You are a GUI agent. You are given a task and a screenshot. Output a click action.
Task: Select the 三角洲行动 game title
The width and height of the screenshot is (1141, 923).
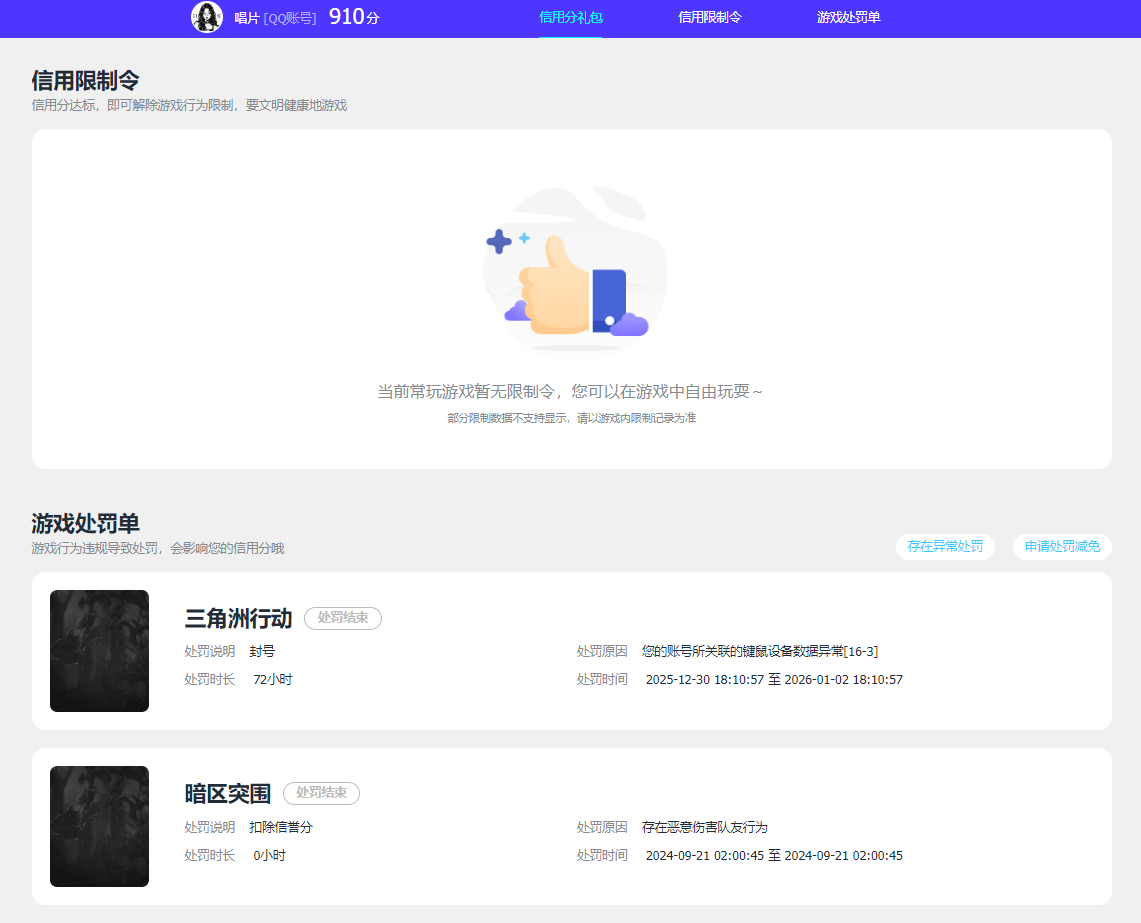click(x=238, y=619)
